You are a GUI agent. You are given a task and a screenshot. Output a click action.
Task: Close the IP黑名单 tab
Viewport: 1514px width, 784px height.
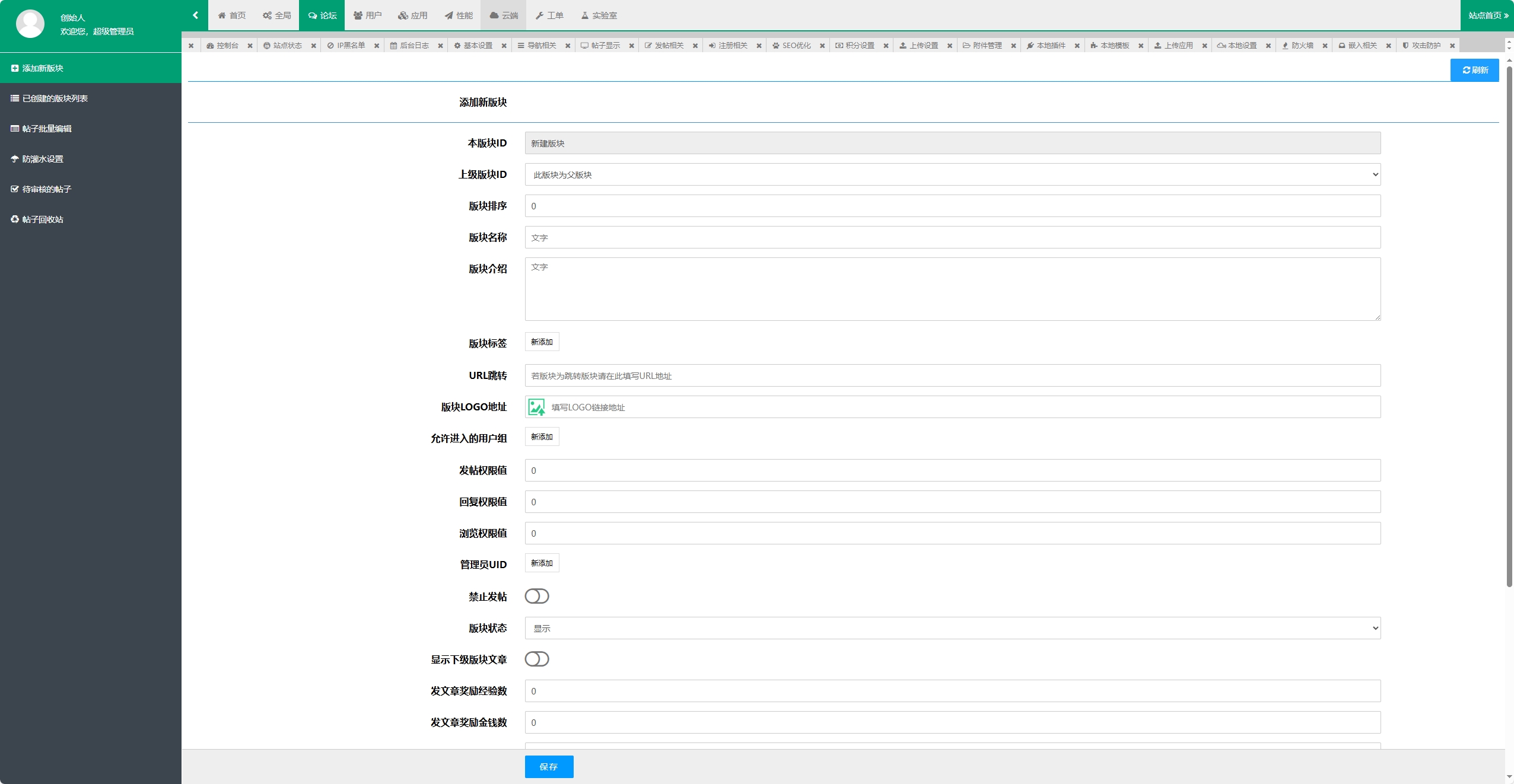pyautogui.click(x=377, y=46)
